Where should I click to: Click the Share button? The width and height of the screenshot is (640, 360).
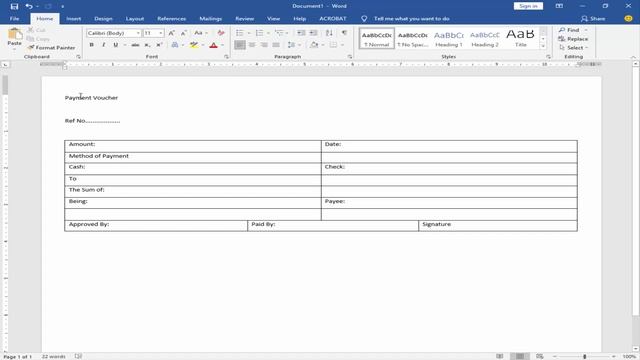tap(593, 18)
